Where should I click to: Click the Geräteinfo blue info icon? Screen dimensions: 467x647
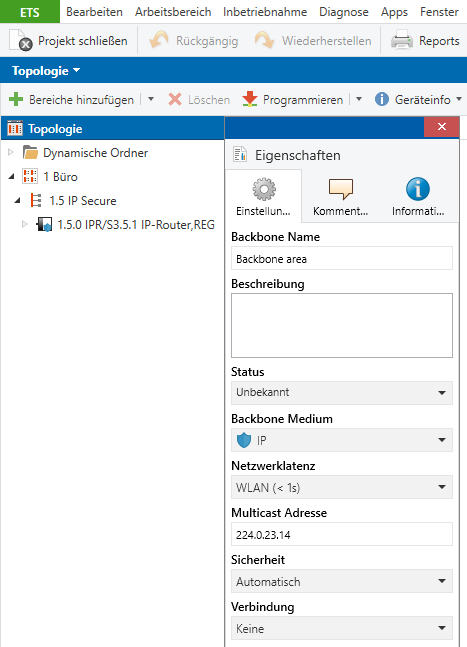click(x=382, y=99)
